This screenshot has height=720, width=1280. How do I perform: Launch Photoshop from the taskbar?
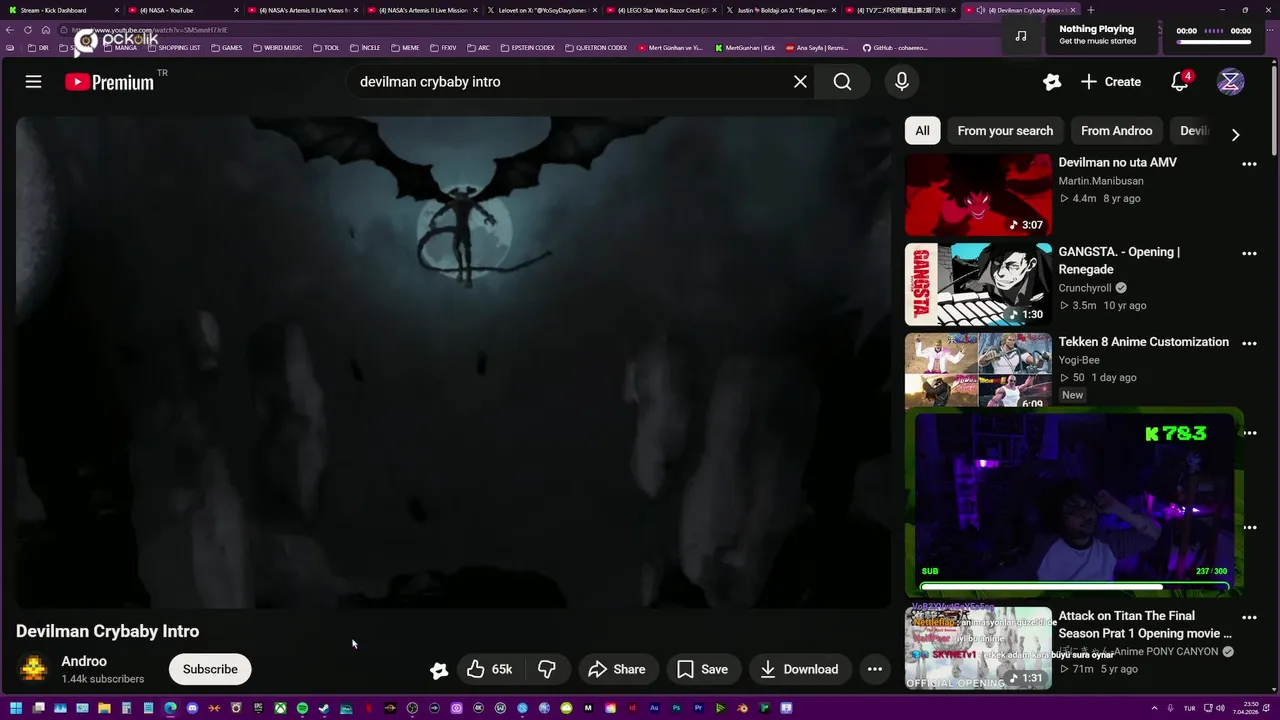[676, 708]
